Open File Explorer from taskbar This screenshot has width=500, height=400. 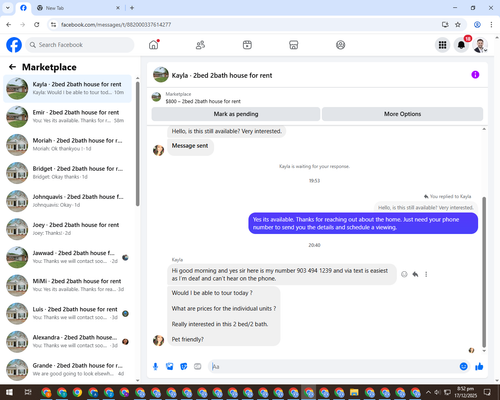coord(354,392)
